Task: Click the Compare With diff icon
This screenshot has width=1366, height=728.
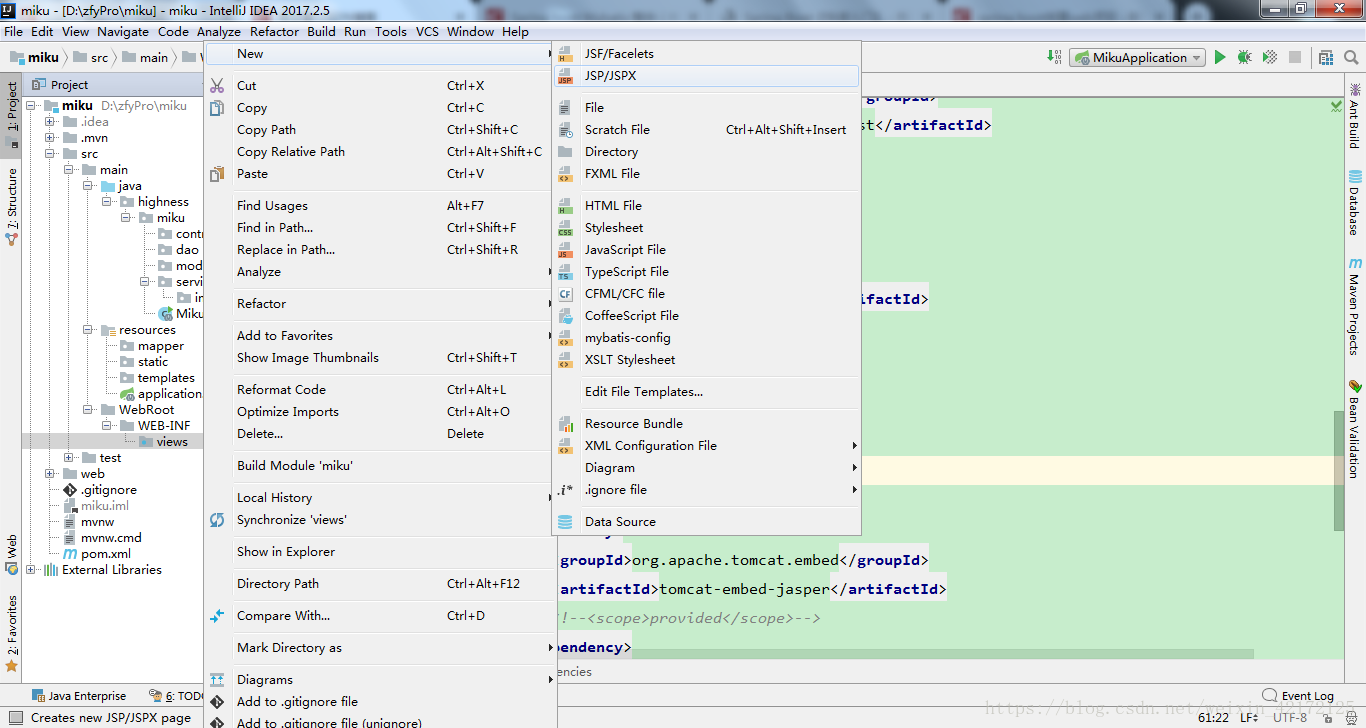Action: point(217,616)
